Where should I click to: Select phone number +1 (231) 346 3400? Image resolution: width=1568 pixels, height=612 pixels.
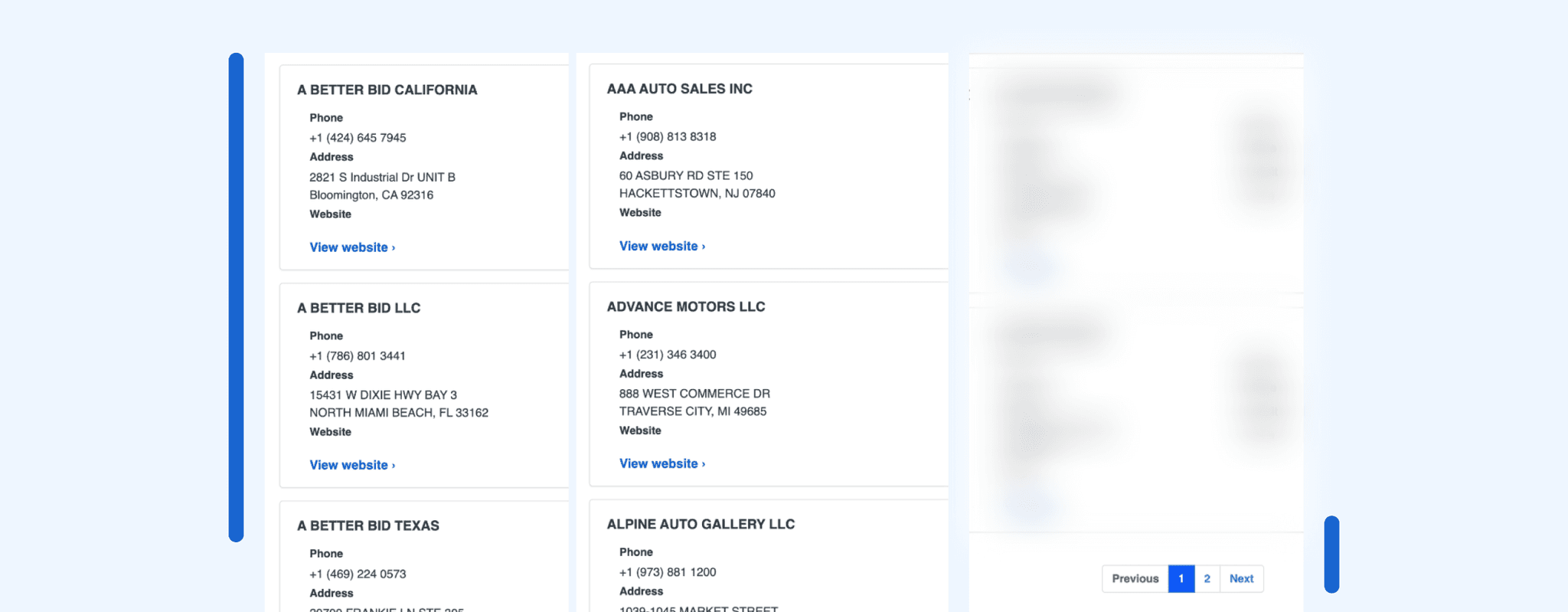click(x=668, y=355)
